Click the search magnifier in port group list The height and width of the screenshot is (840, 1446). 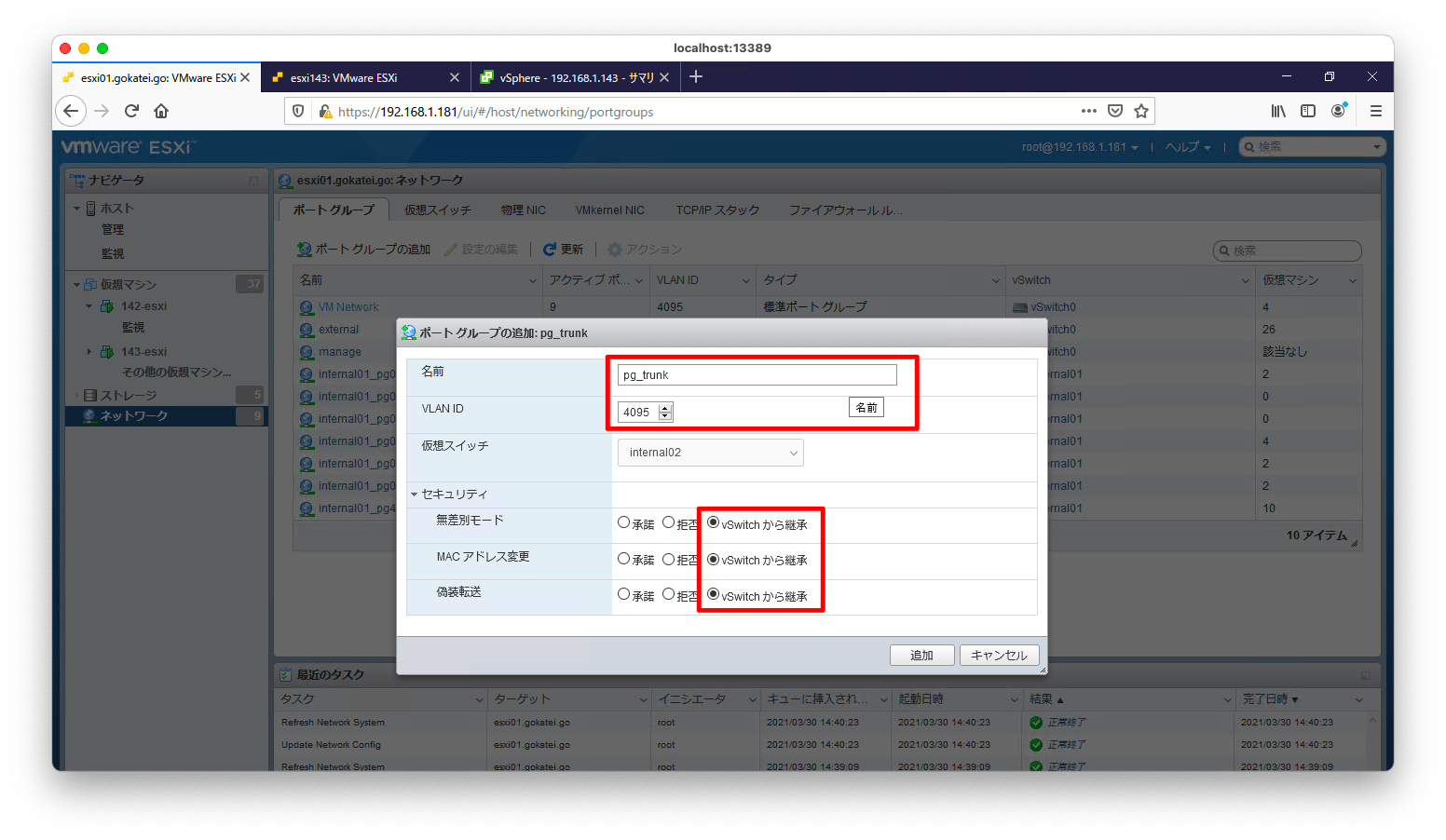tap(1226, 251)
